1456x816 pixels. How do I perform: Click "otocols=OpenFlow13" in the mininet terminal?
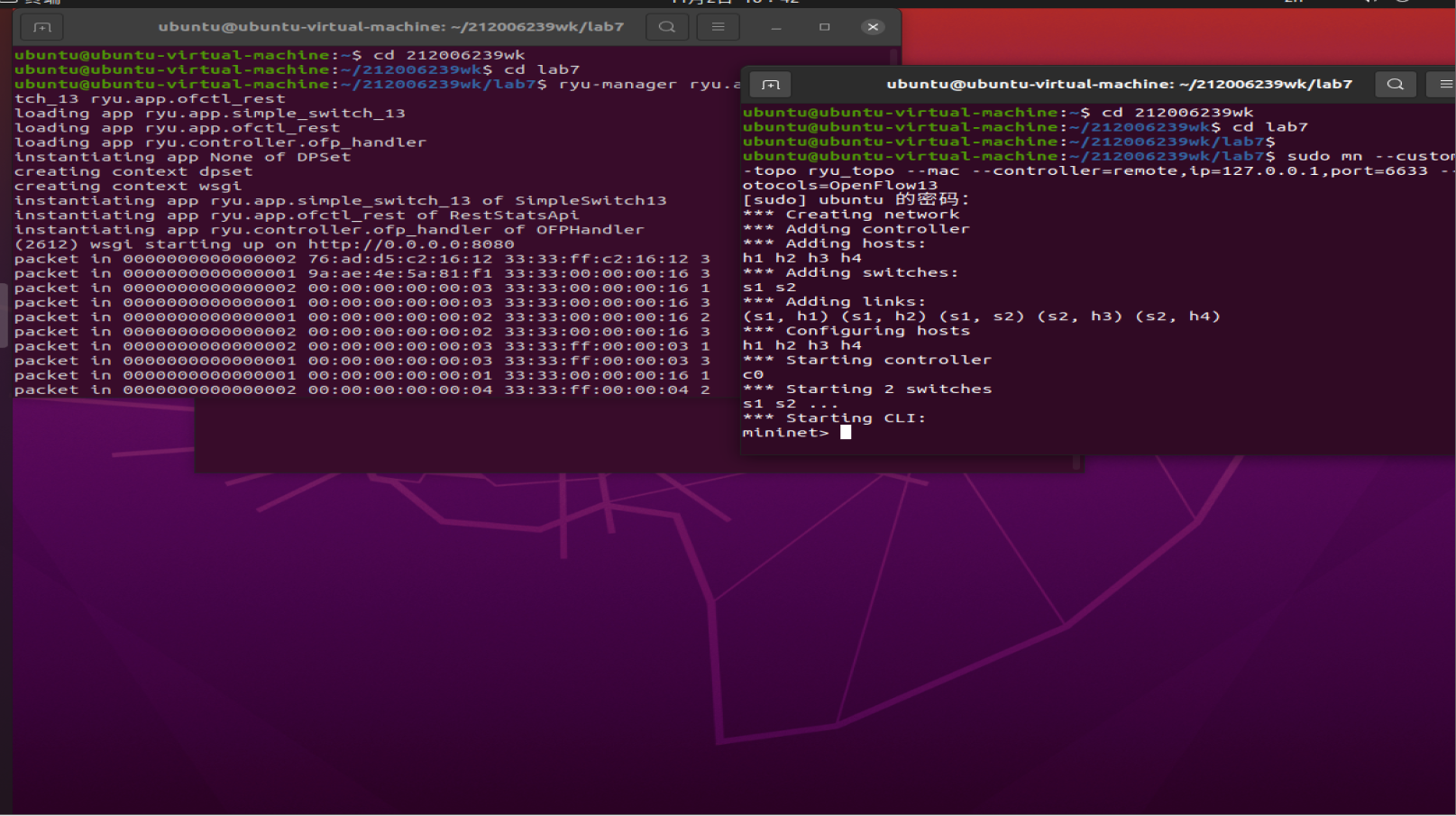[840, 185]
